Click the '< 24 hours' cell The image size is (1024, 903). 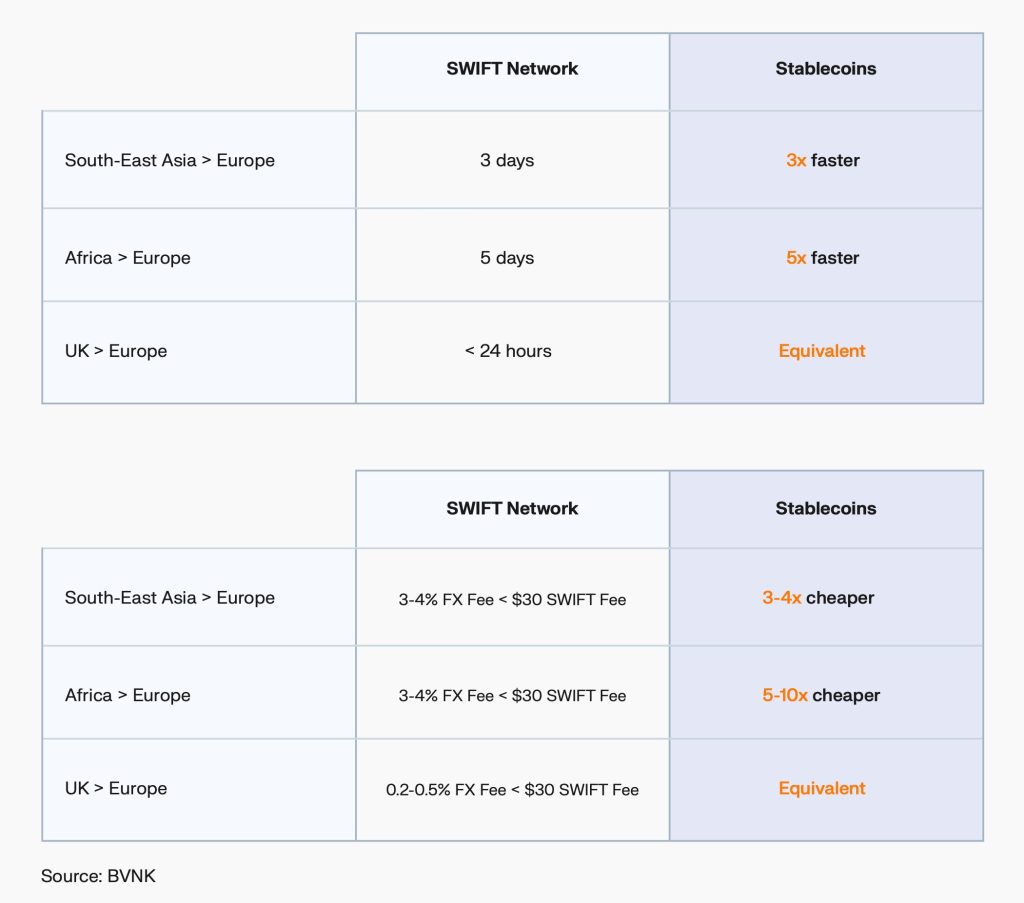[x=513, y=352]
